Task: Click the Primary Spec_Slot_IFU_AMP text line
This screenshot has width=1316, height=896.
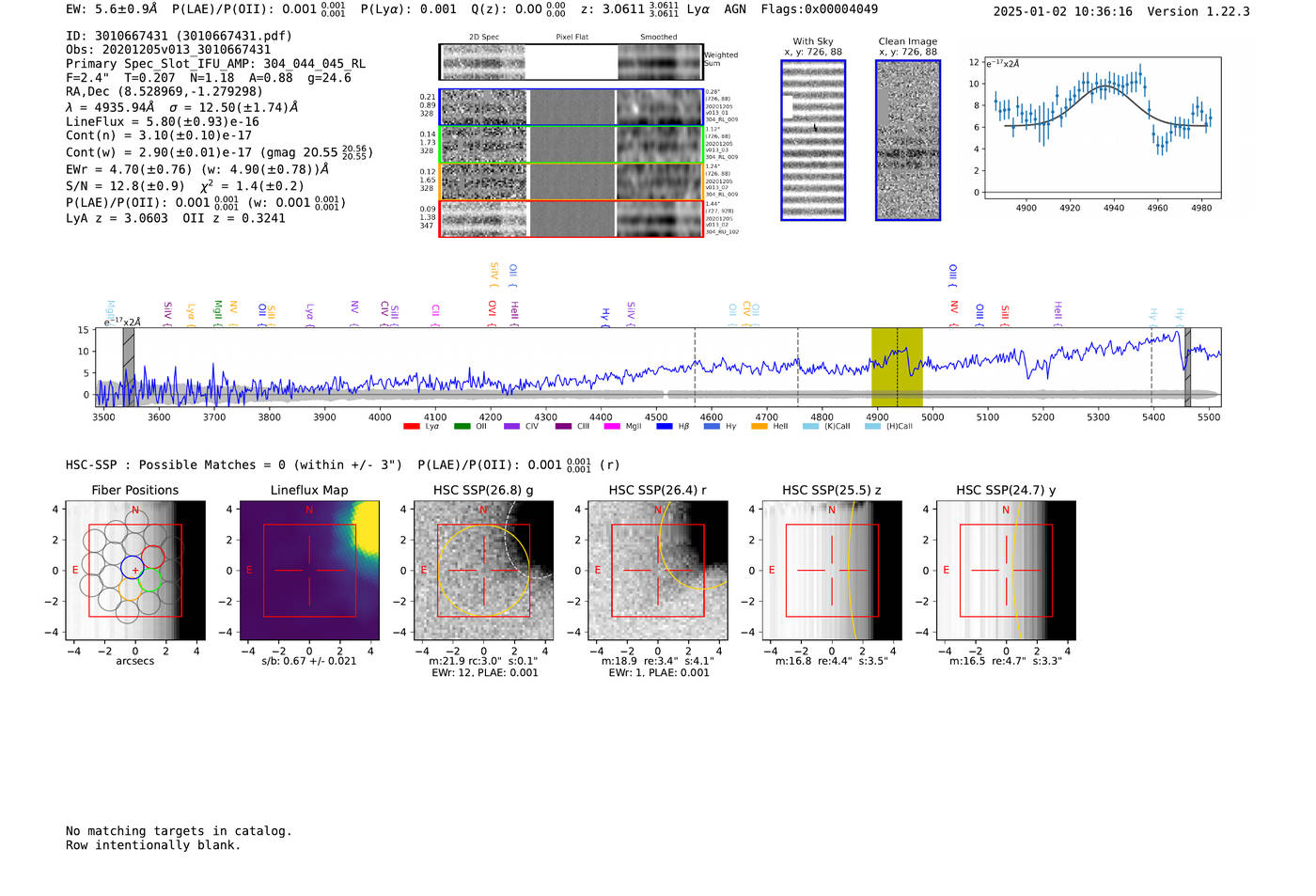Action: point(216,64)
